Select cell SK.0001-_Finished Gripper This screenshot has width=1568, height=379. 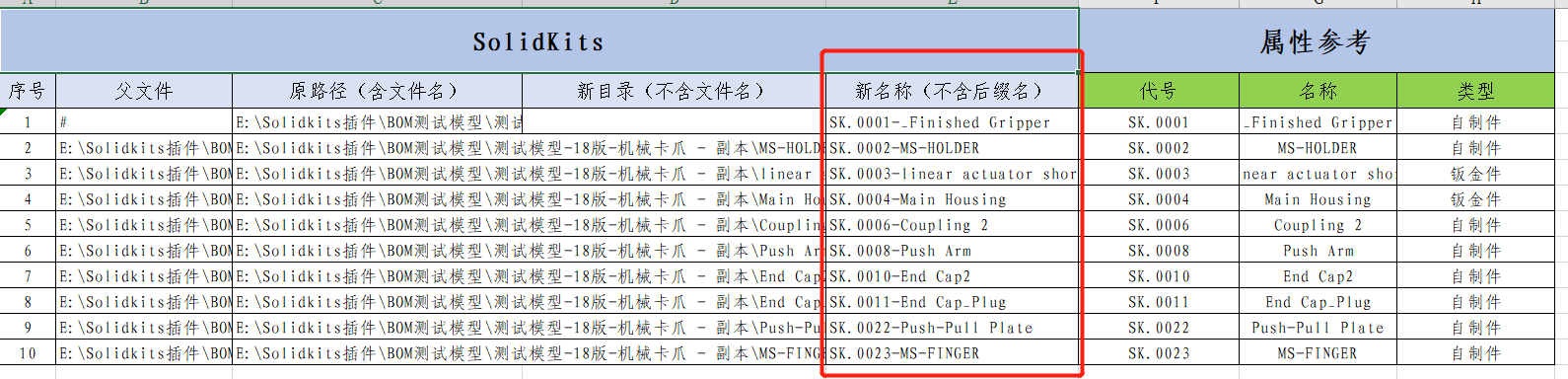pyautogui.click(x=953, y=122)
